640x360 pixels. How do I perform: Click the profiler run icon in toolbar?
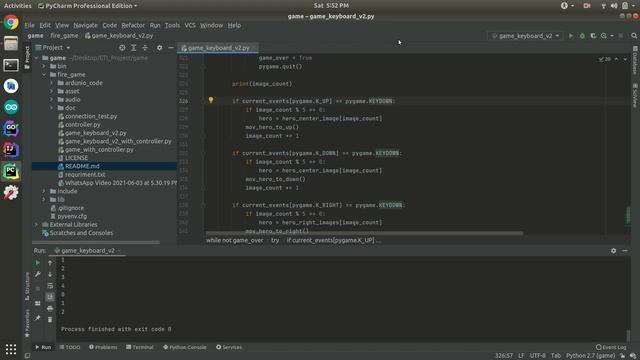click(x=604, y=36)
